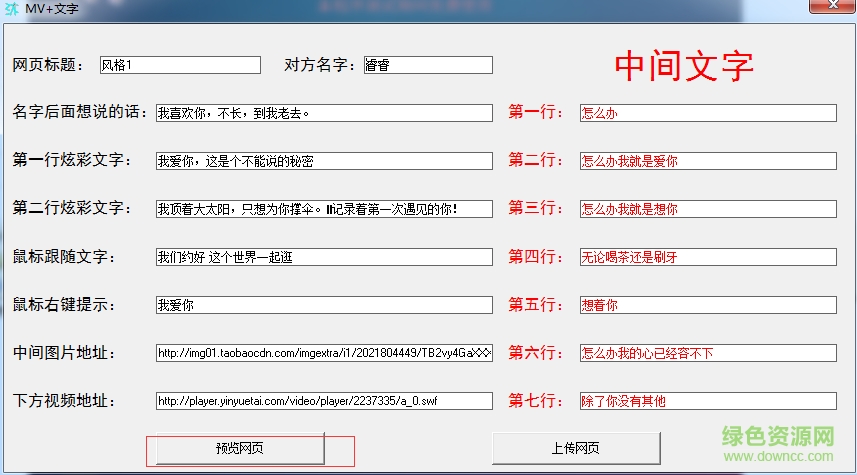Click the red 第一行 label
Screen dimensions: 857x475
click(535, 112)
